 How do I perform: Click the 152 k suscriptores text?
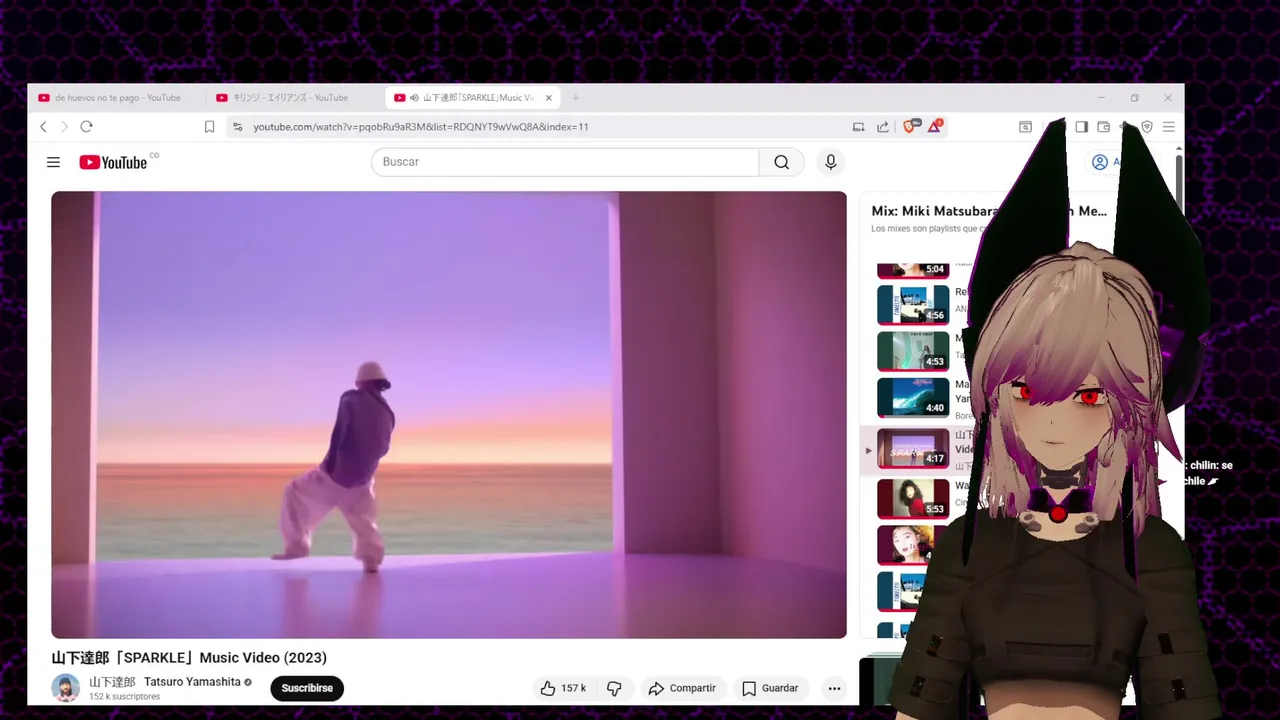(124, 696)
